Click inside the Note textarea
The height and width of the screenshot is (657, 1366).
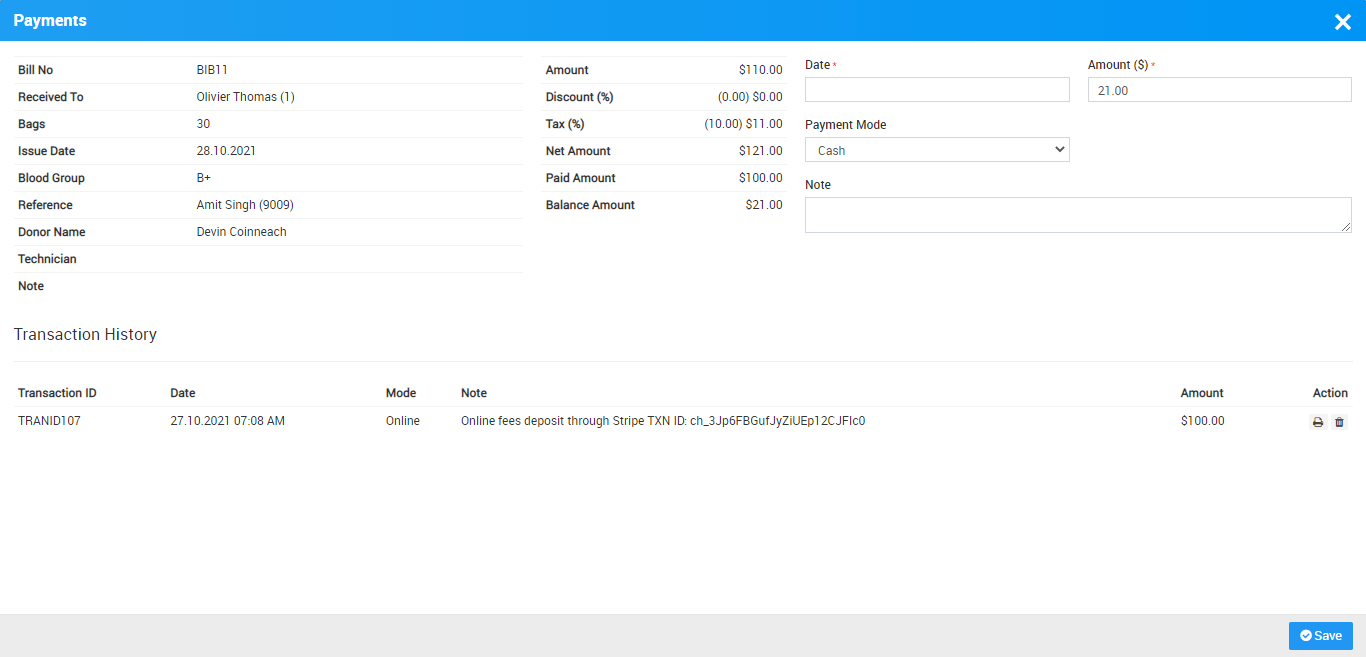1078,215
